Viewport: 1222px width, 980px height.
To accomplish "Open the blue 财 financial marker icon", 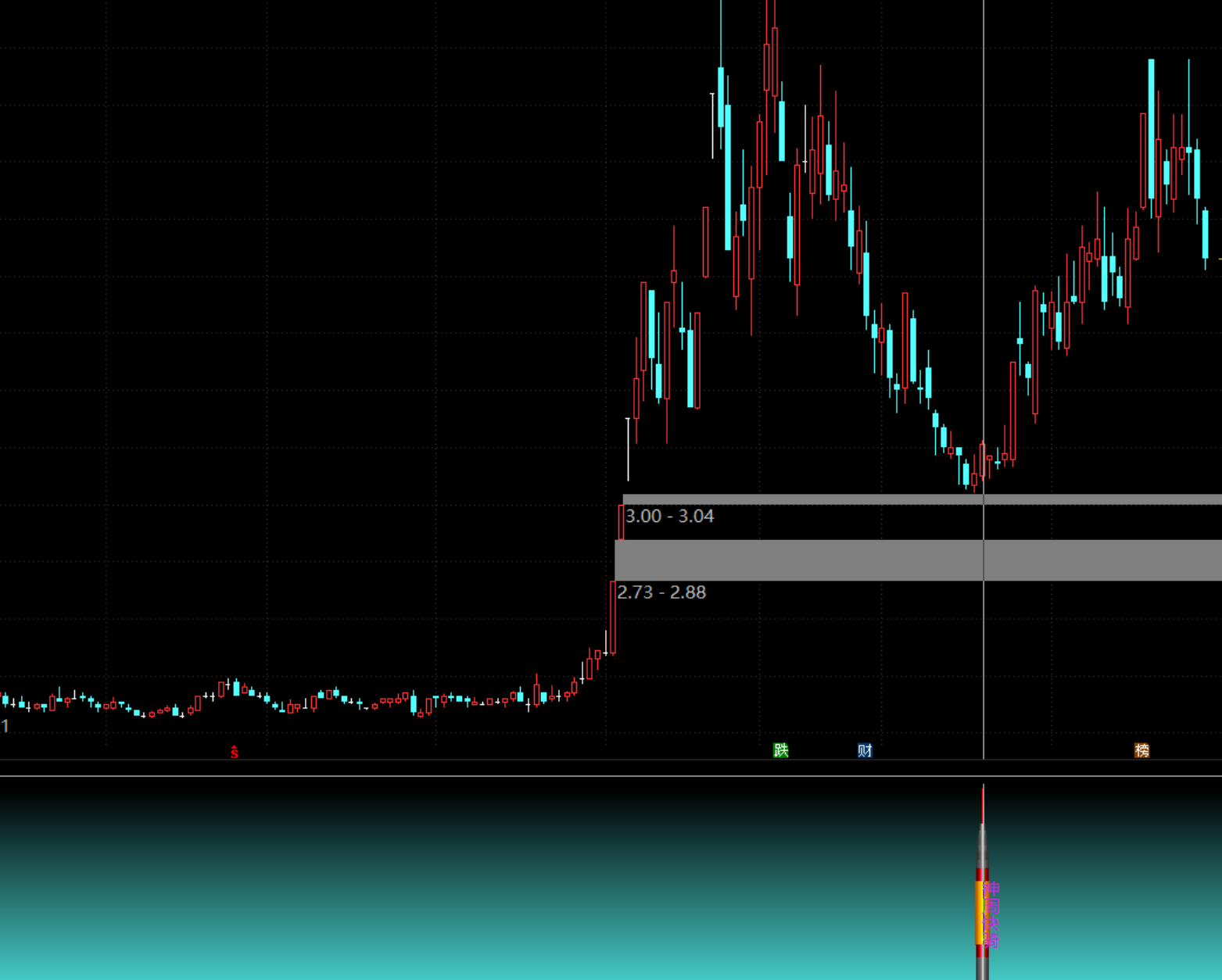I will [x=865, y=750].
